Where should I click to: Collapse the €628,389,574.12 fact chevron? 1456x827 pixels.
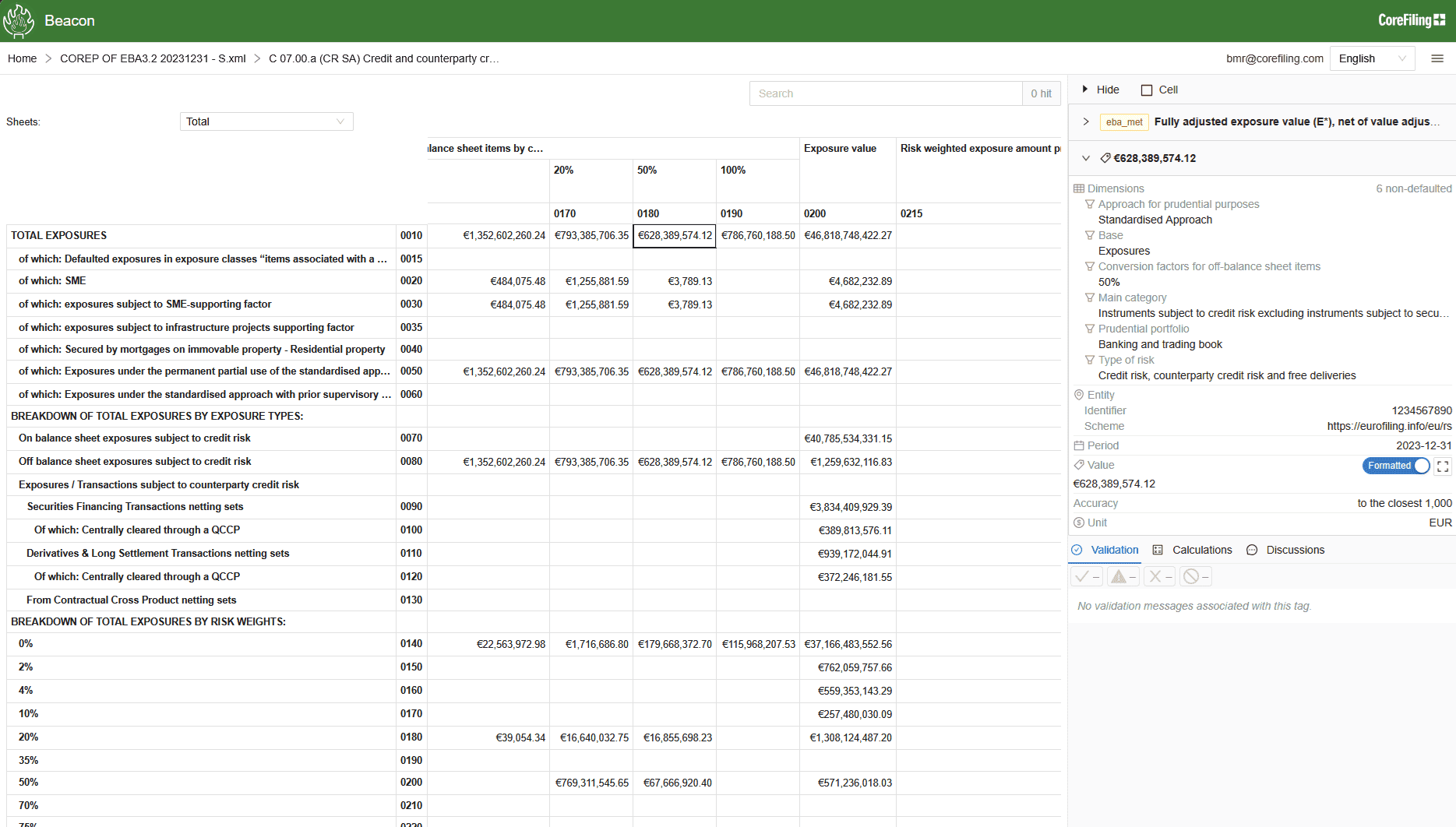1086,158
